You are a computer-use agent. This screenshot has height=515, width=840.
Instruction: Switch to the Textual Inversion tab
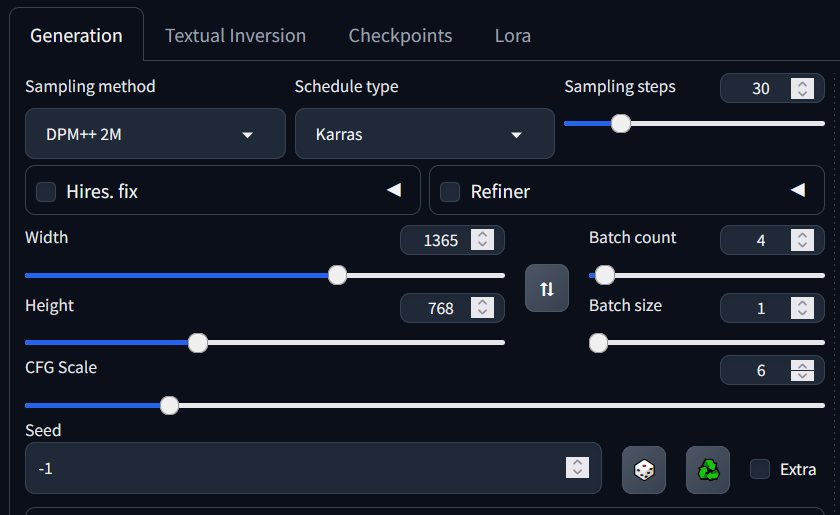point(235,35)
